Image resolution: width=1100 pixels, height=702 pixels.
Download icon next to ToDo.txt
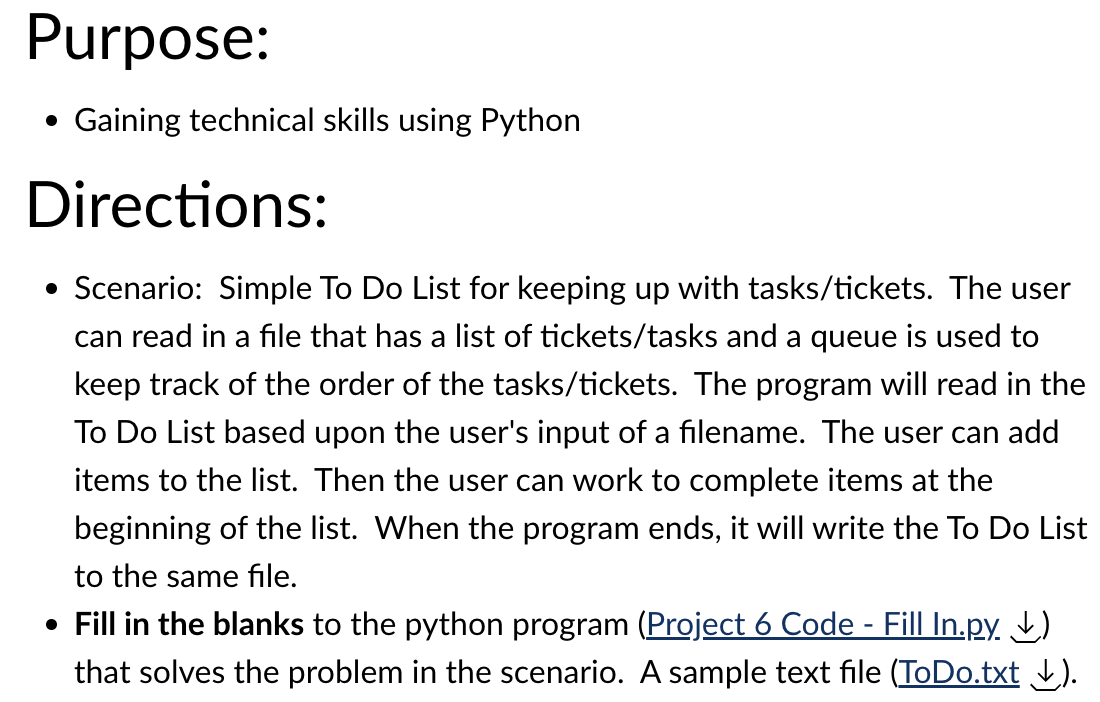(1045, 674)
